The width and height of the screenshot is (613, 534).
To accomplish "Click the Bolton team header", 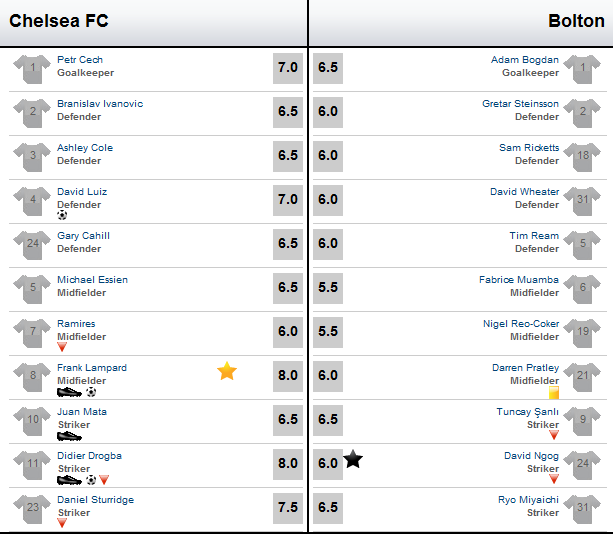I will click(576, 21).
